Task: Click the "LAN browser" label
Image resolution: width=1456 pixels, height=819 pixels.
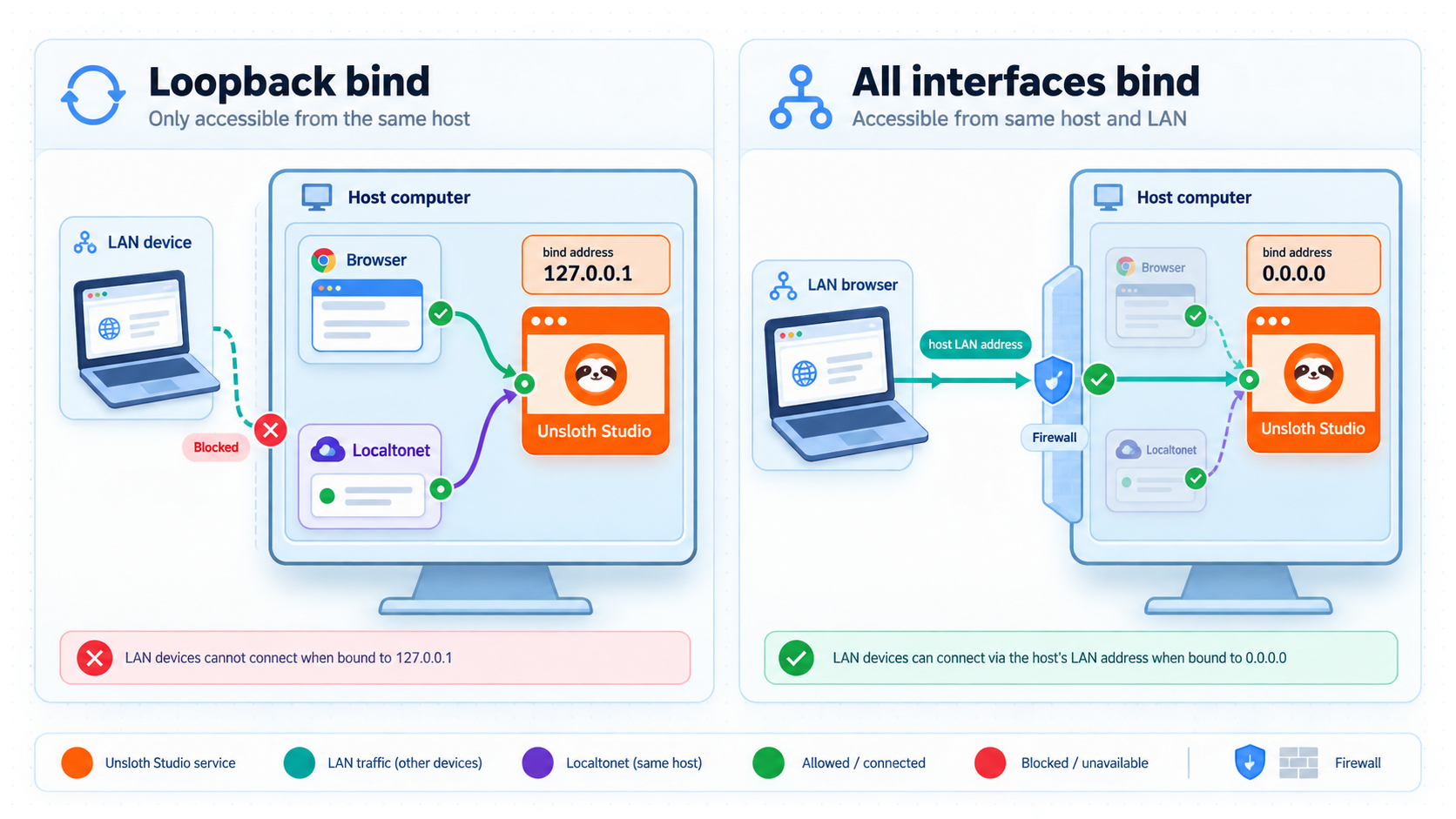Action: coord(853,285)
